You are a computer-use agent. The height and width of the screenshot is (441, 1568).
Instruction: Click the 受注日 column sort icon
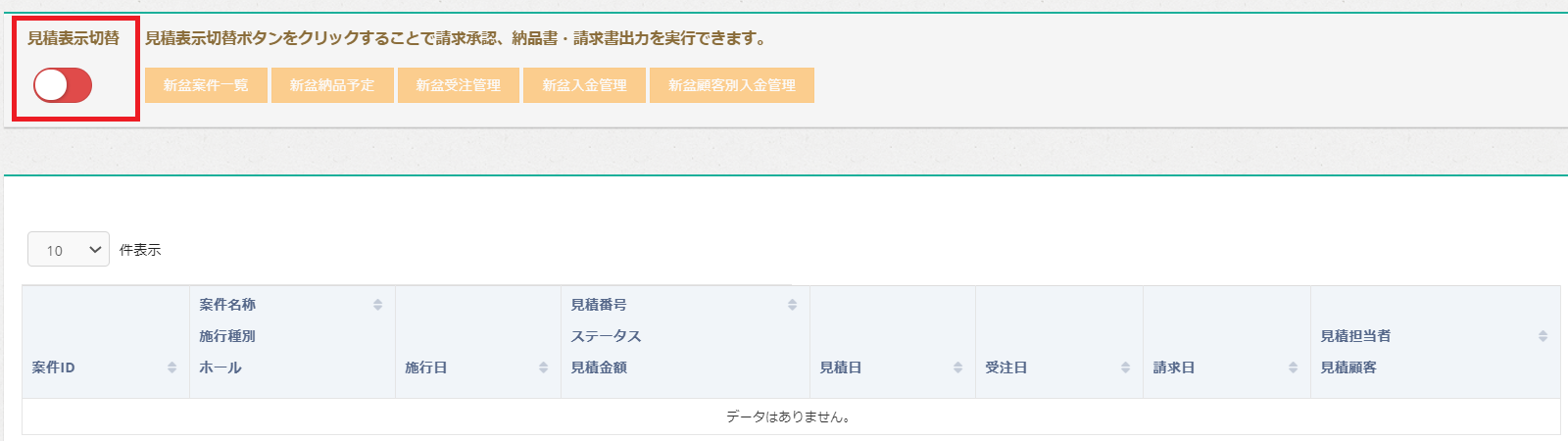coord(1125,367)
